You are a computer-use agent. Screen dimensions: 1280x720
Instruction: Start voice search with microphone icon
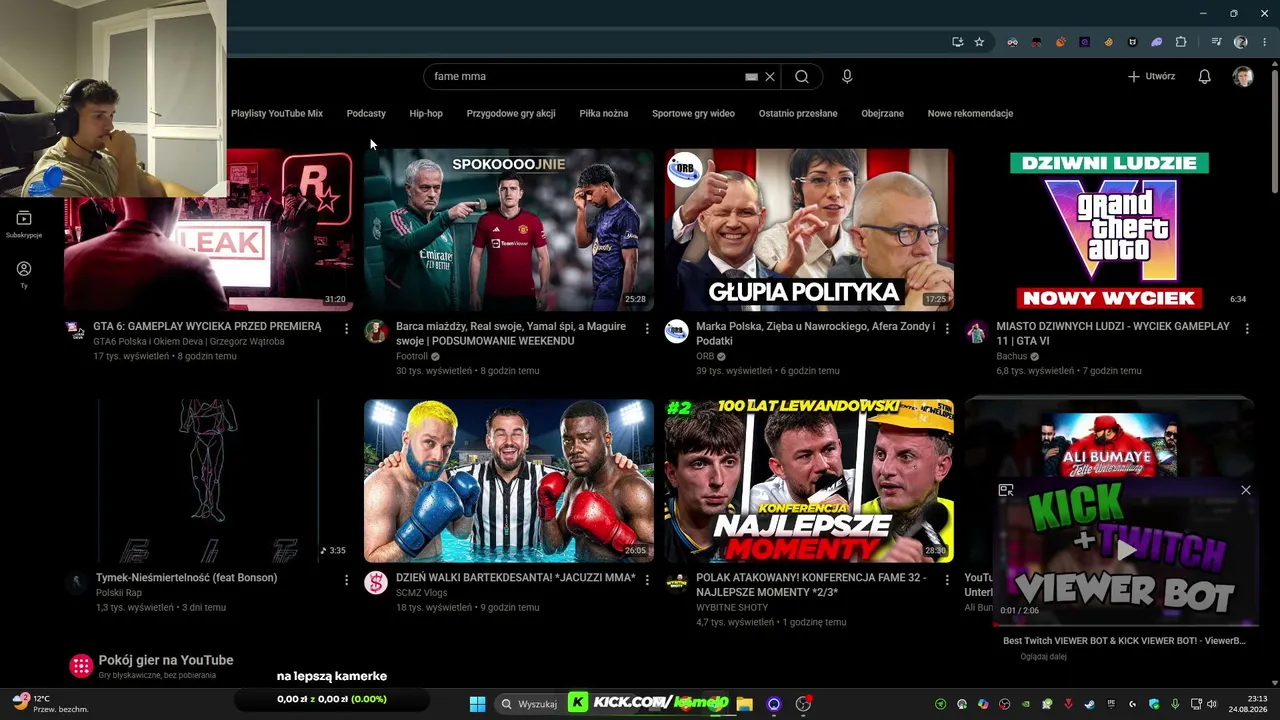click(847, 76)
